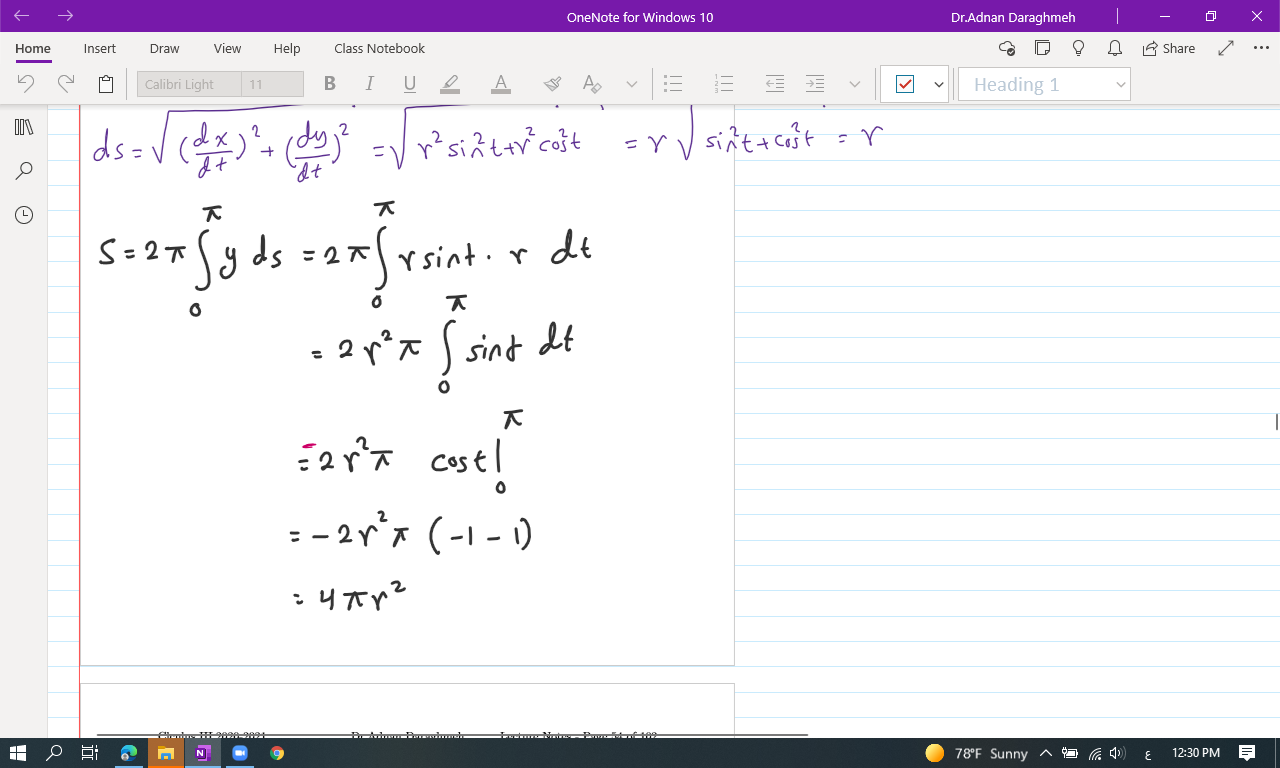Clear all formatting

(592, 84)
